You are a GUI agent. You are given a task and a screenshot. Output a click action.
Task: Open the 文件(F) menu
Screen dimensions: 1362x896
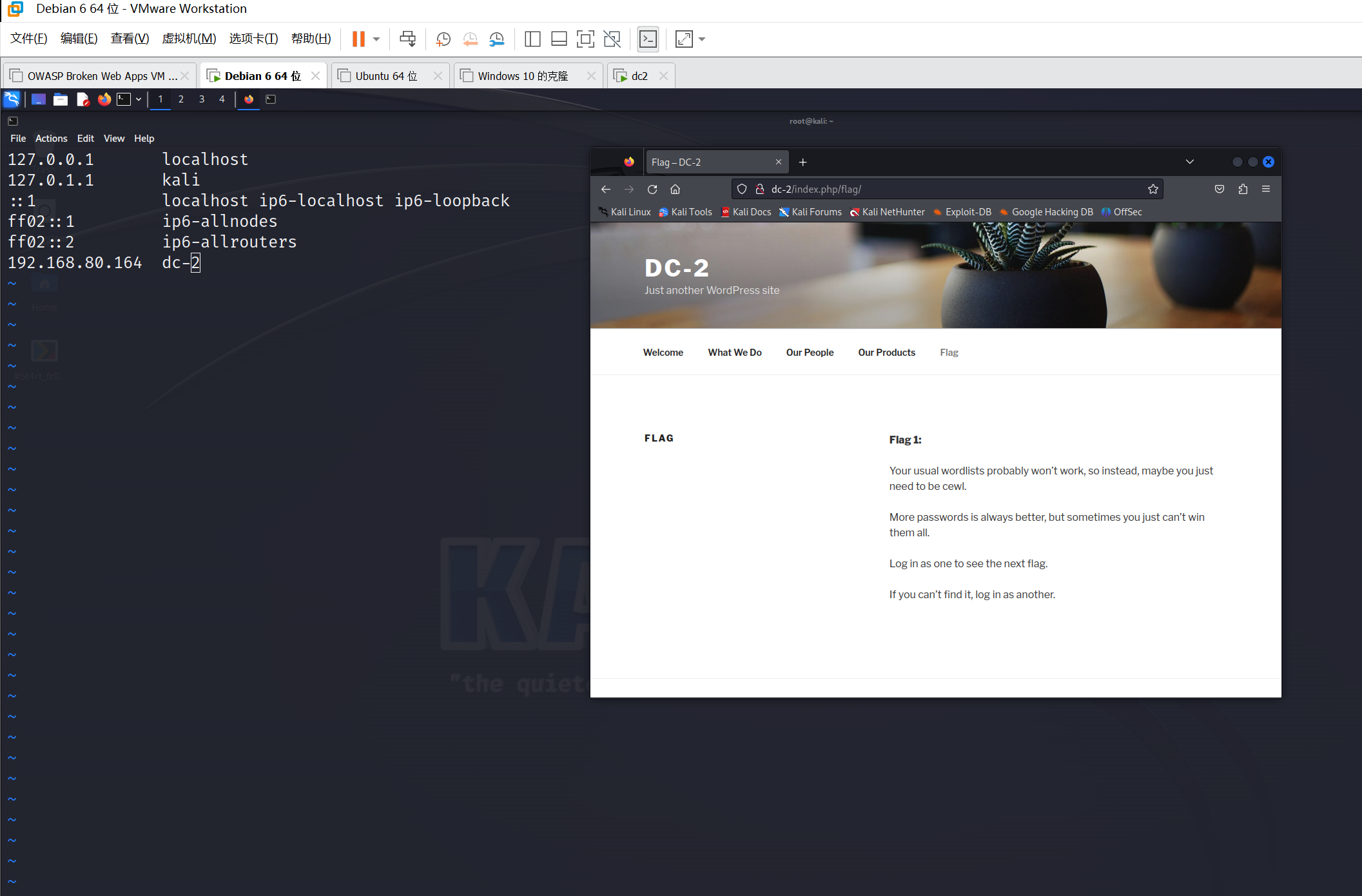tap(29, 39)
